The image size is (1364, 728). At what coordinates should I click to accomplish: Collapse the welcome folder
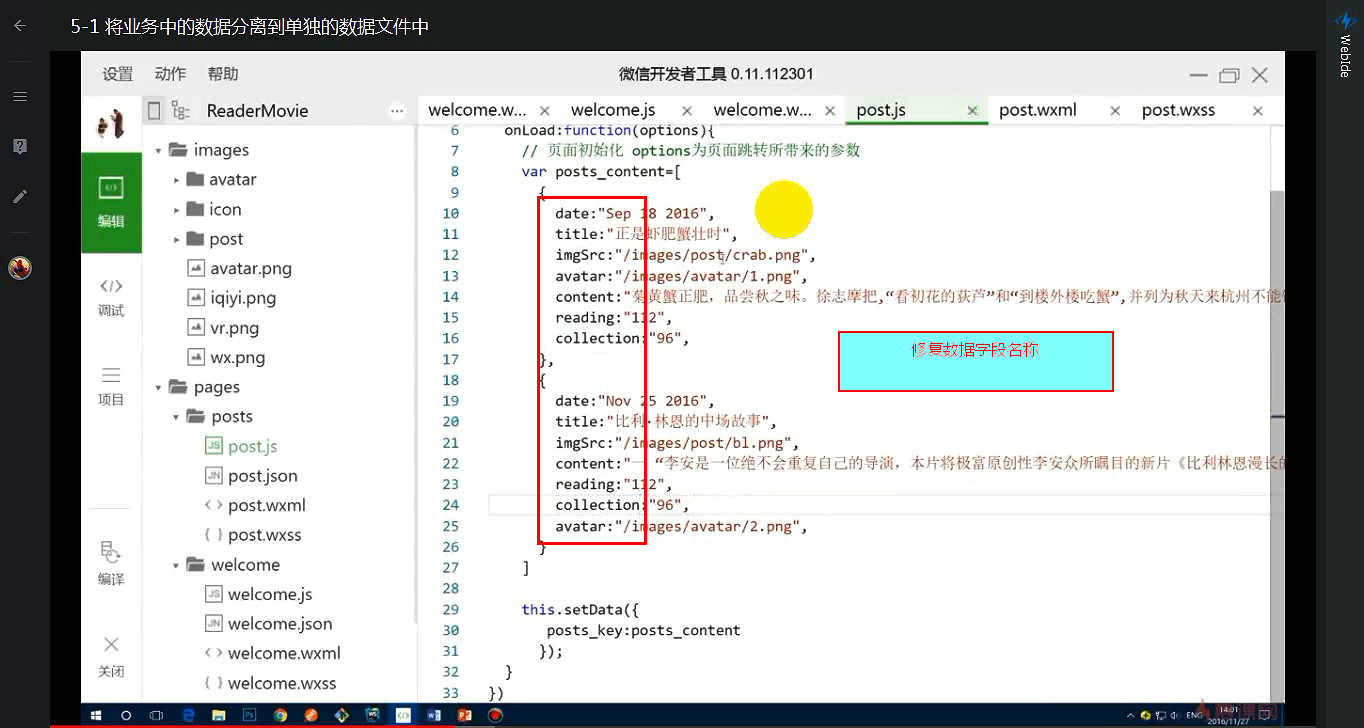[x=176, y=565]
